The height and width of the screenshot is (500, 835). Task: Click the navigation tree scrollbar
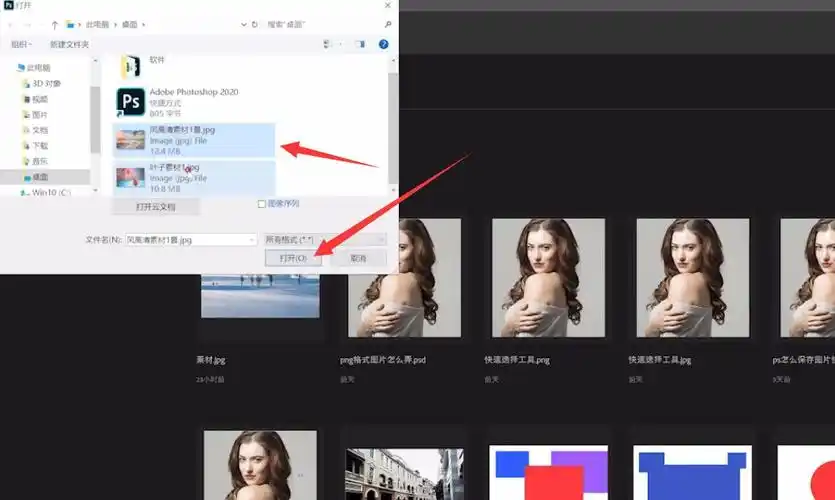pos(95,120)
